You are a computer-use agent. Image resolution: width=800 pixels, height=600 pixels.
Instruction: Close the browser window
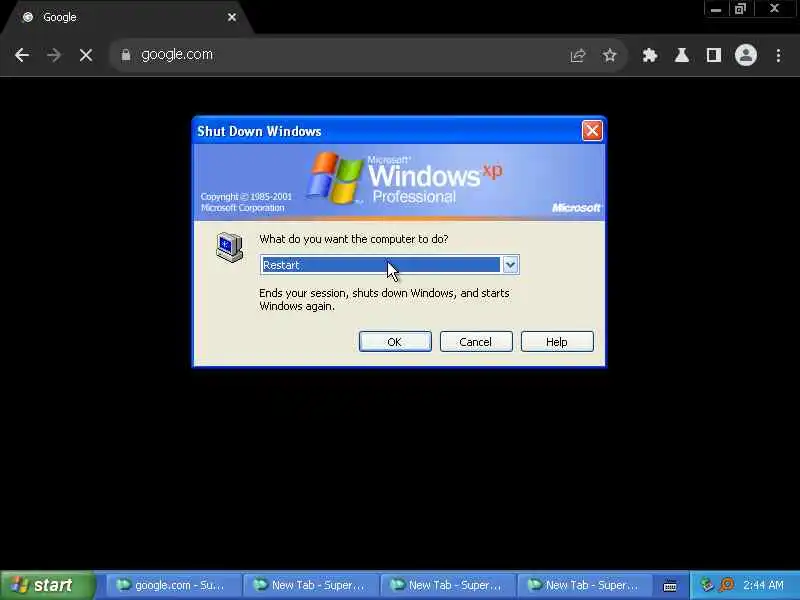(x=774, y=9)
